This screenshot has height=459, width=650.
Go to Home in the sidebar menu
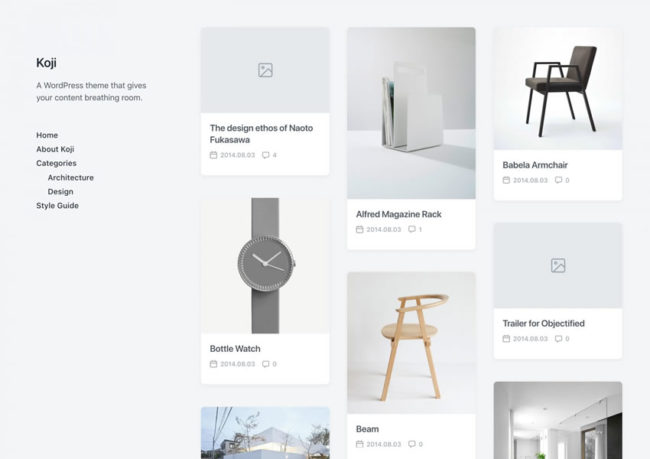click(47, 135)
